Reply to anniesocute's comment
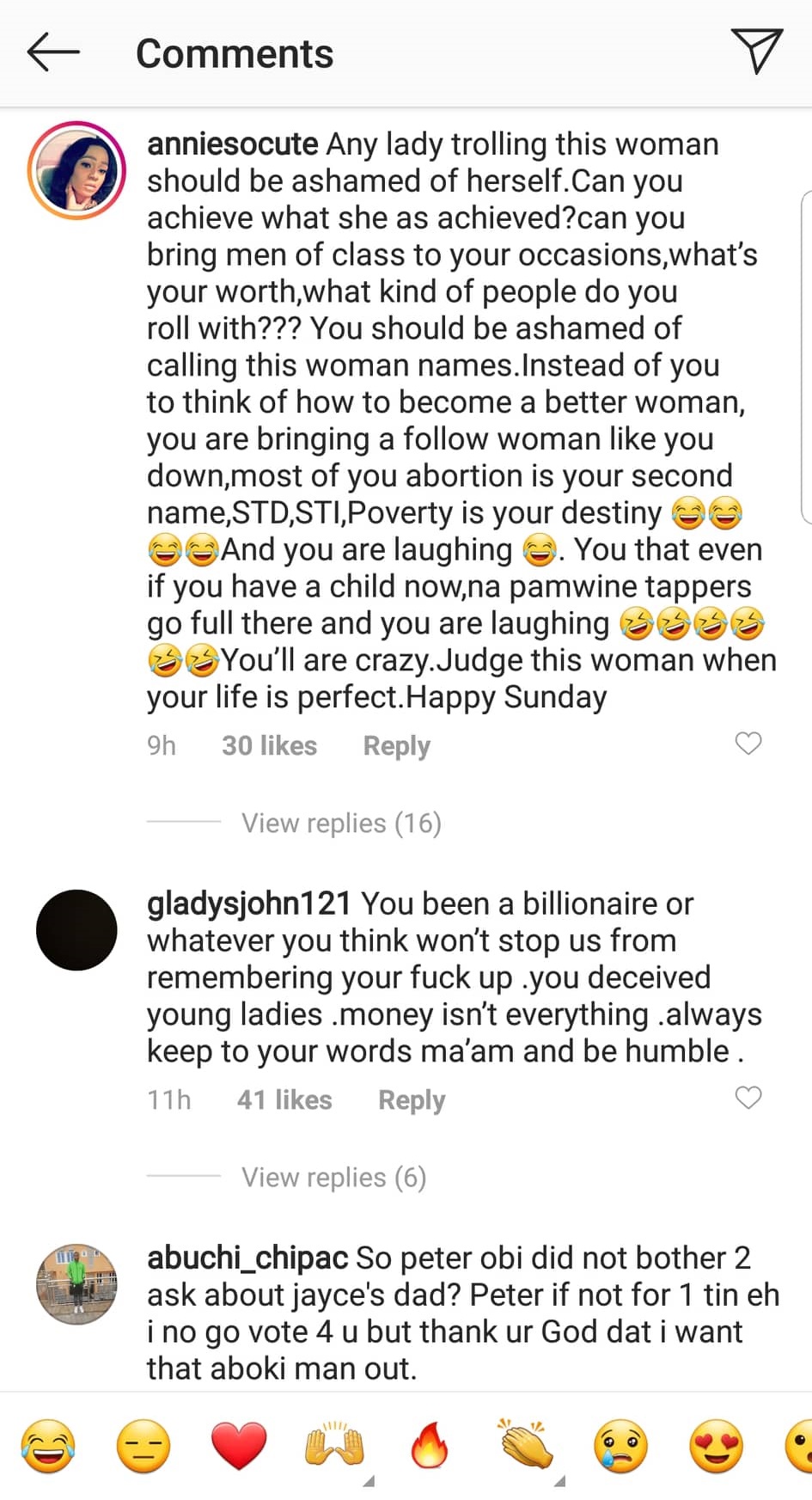 point(396,745)
